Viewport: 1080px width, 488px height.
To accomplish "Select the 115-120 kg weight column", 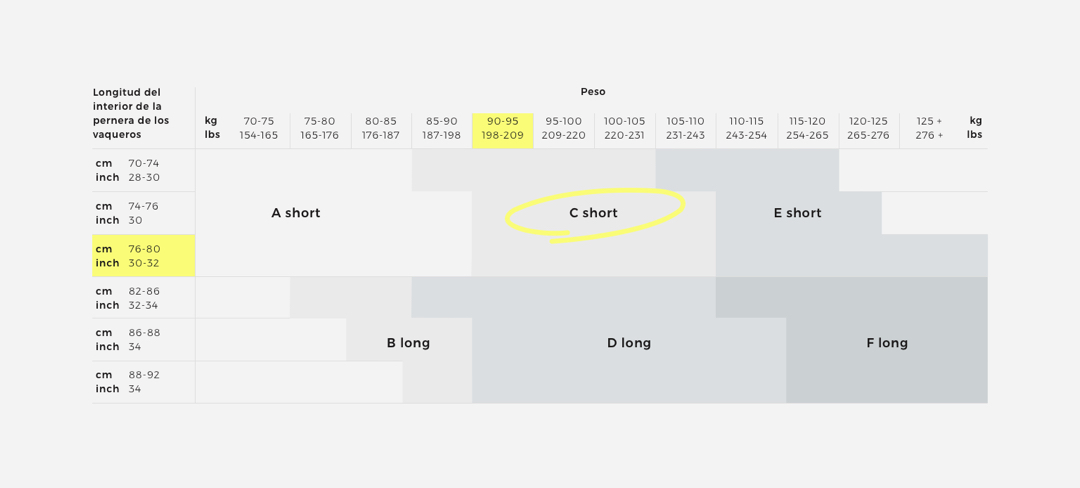I will click(x=807, y=129).
